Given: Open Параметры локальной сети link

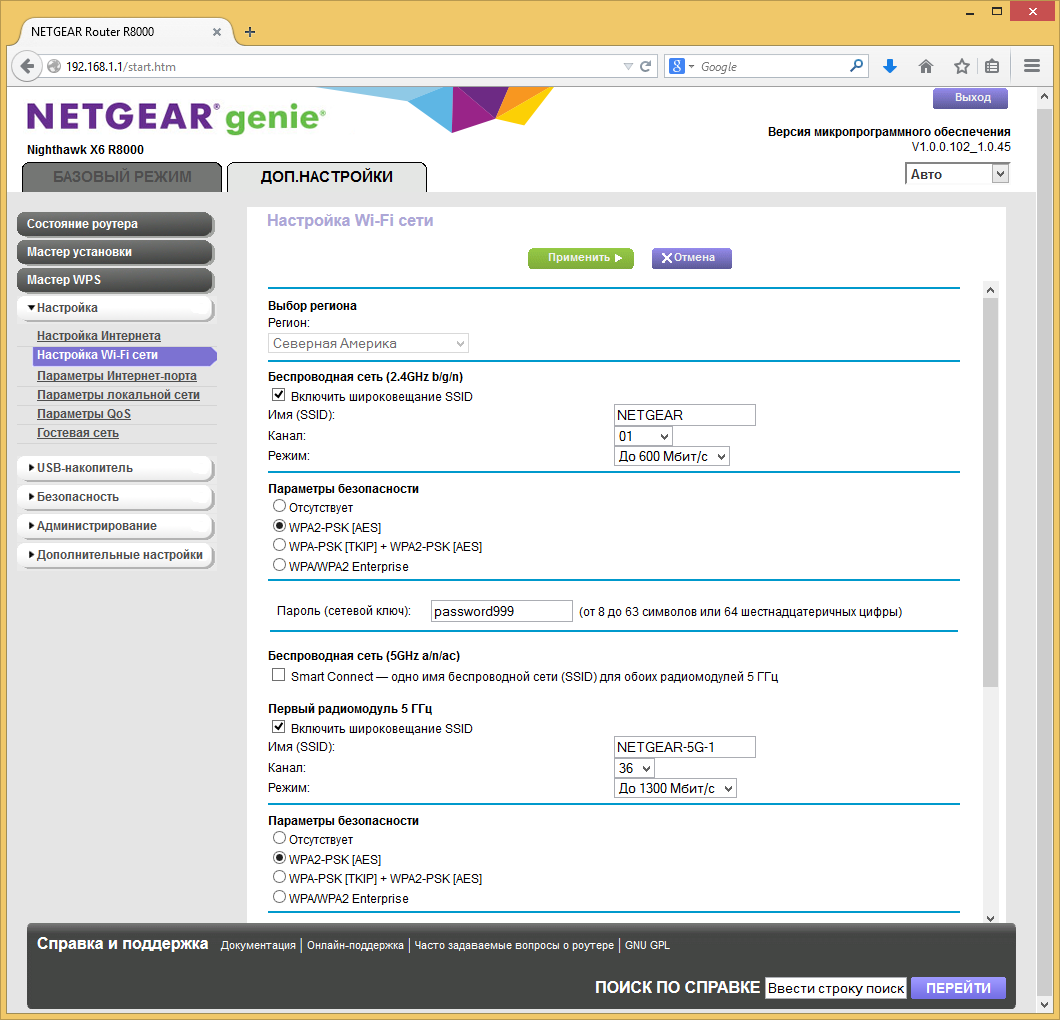Looking at the screenshot, I should click(118, 395).
